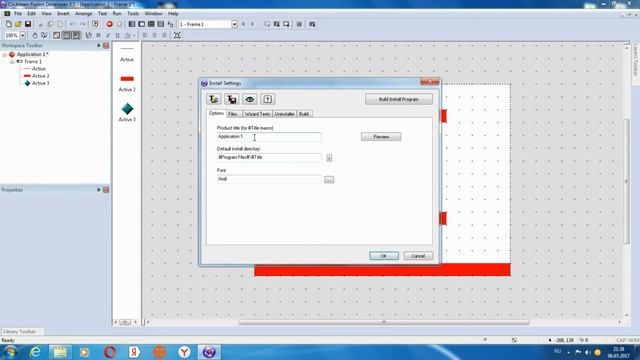640x360 pixels.
Task: Collapse Frame 1 tree node
Action: click(12, 62)
